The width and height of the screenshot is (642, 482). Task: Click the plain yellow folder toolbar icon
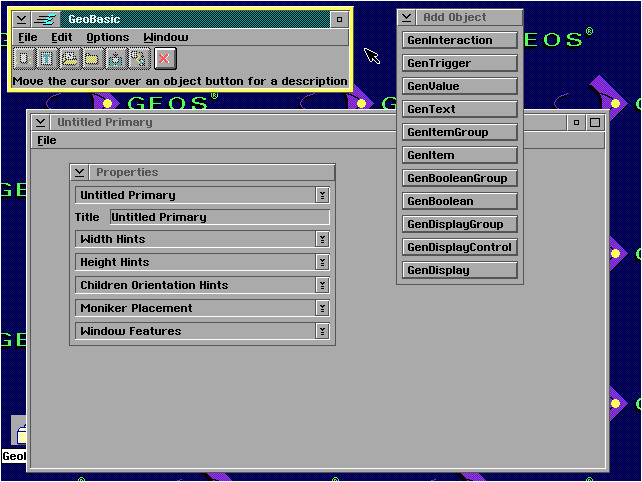pyautogui.click(x=92, y=59)
